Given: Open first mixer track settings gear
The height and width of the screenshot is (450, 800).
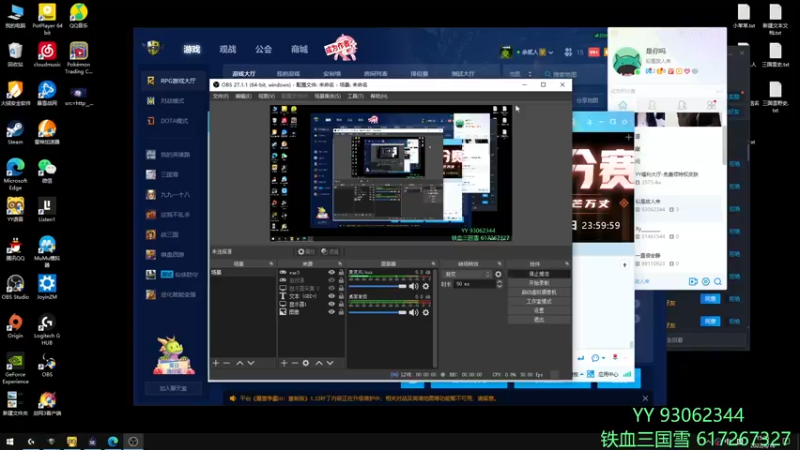Looking at the screenshot, I should click(426, 286).
